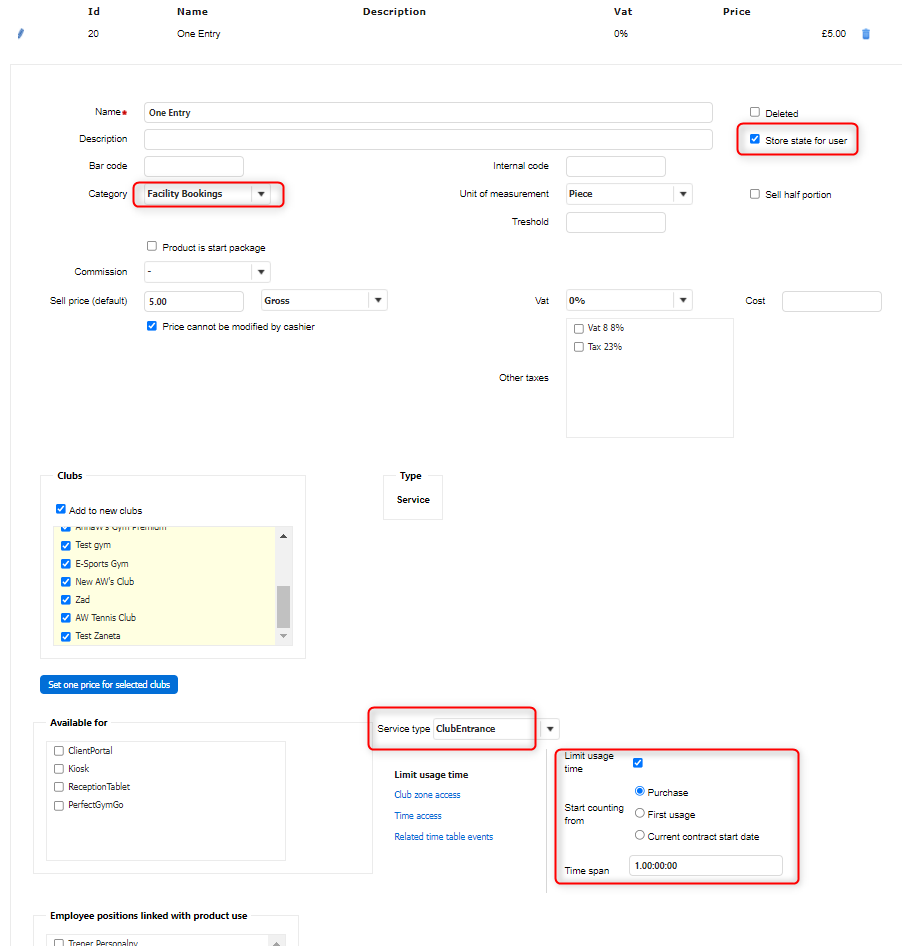The width and height of the screenshot is (902, 946).
Task: Open the Category dropdown
Action: pos(261,194)
